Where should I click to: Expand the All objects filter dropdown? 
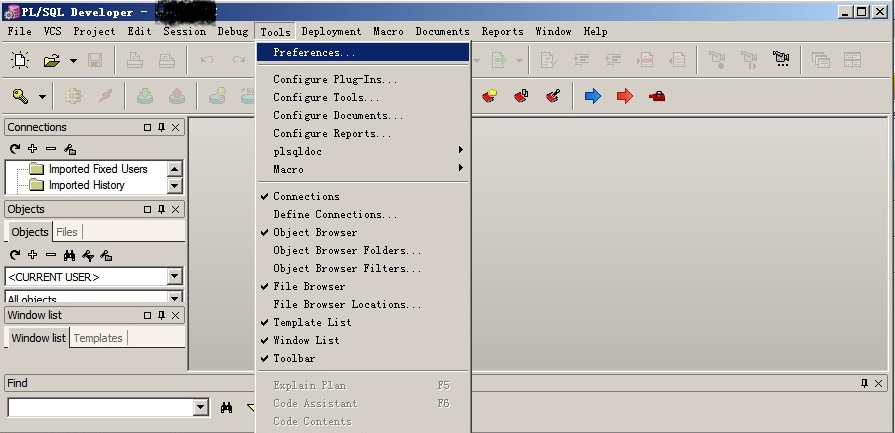(175, 297)
